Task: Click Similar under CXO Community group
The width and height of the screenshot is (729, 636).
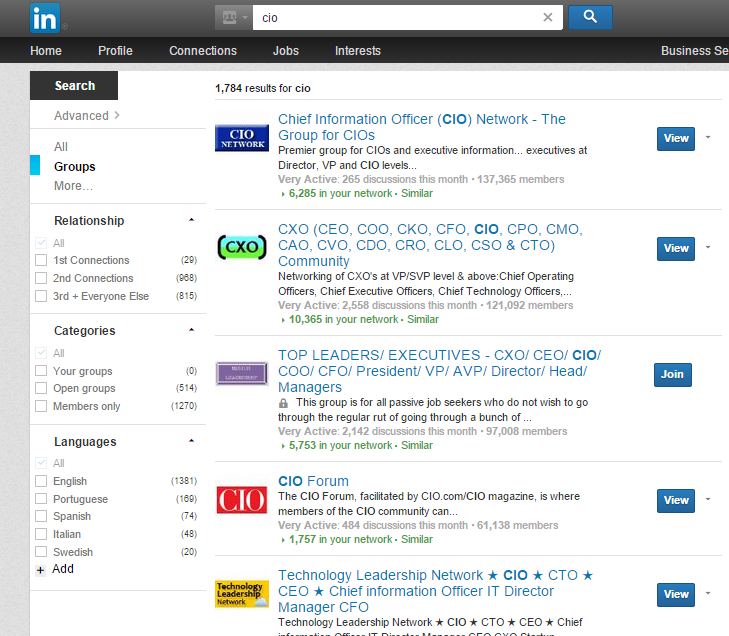Action: pyautogui.click(x=423, y=319)
